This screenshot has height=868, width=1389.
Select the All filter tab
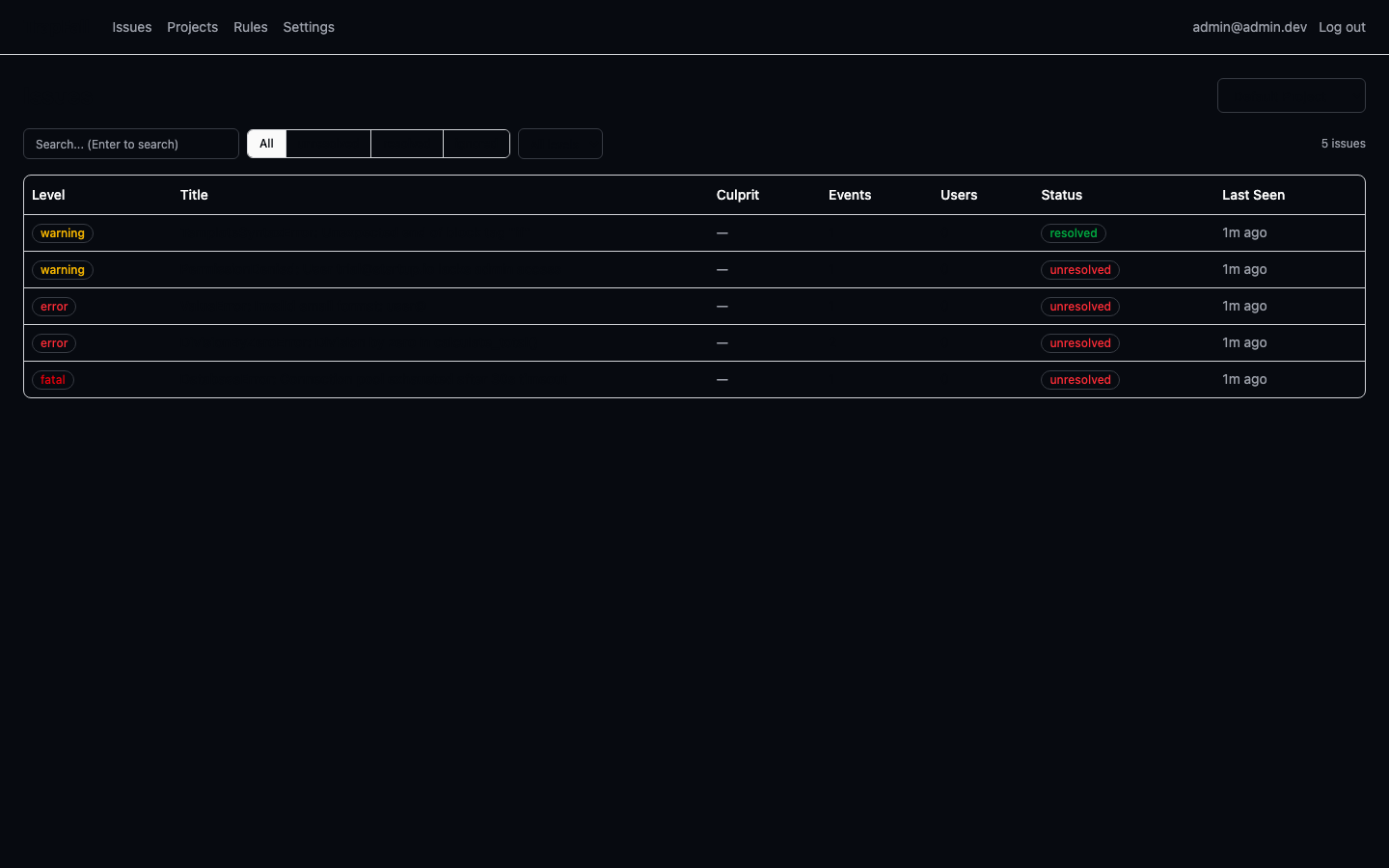[266, 144]
